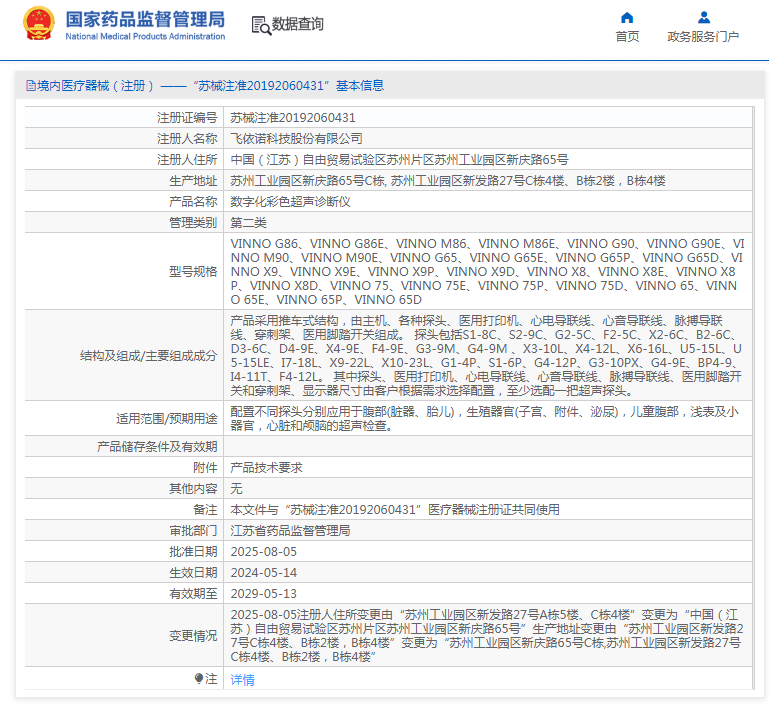Screen dimensions: 769x711
Task: Click the 产品技术要求 attachment value
Action: pos(266,467)
